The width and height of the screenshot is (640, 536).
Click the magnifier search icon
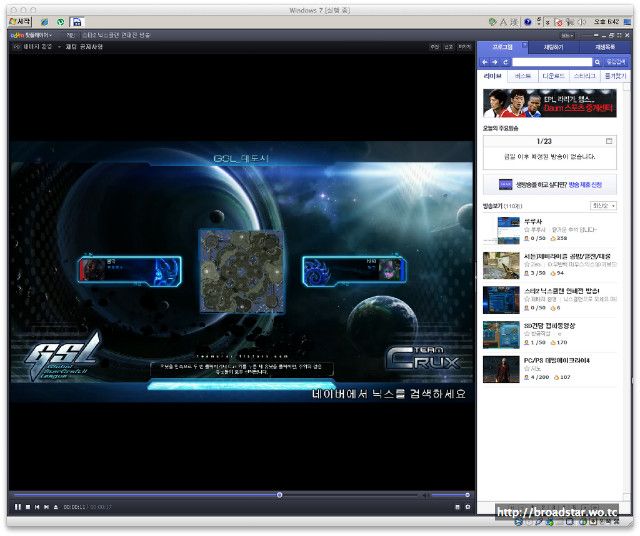[597, 62]
